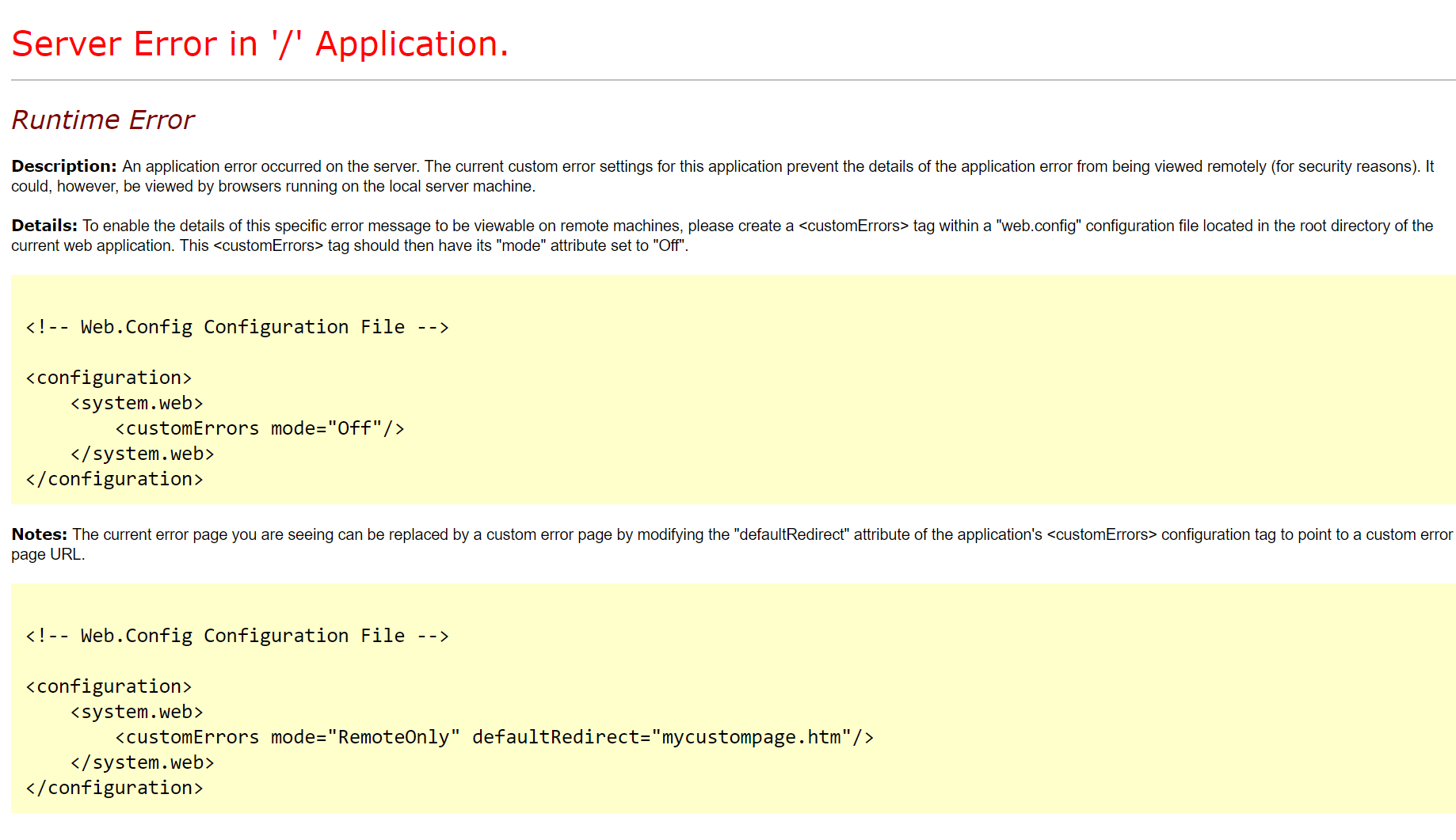Click the 'Server Error in / Application' heading

260,44
